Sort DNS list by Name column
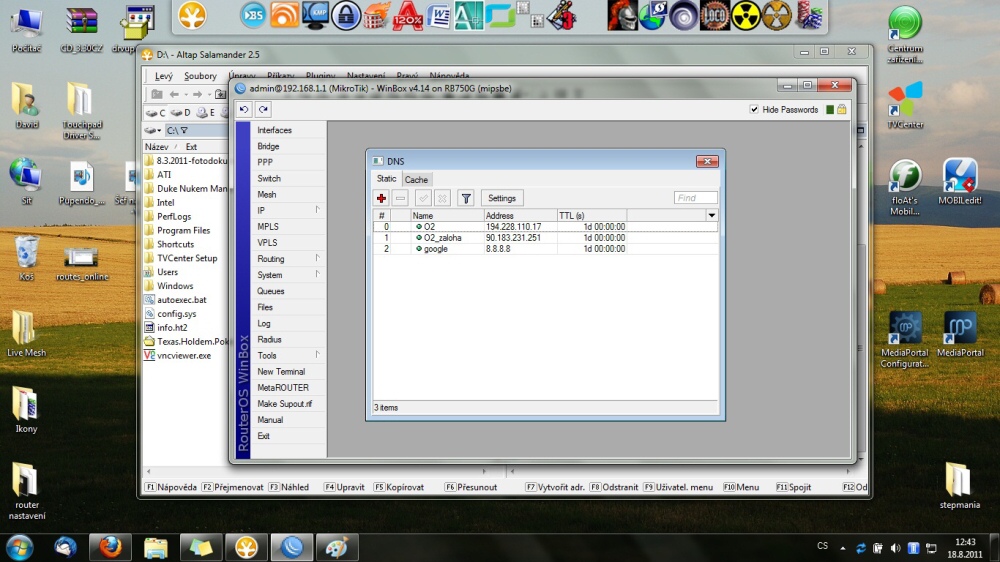The width and height of the screenshot is (1000, 562). pyautogui.click(x=447, y=216)
